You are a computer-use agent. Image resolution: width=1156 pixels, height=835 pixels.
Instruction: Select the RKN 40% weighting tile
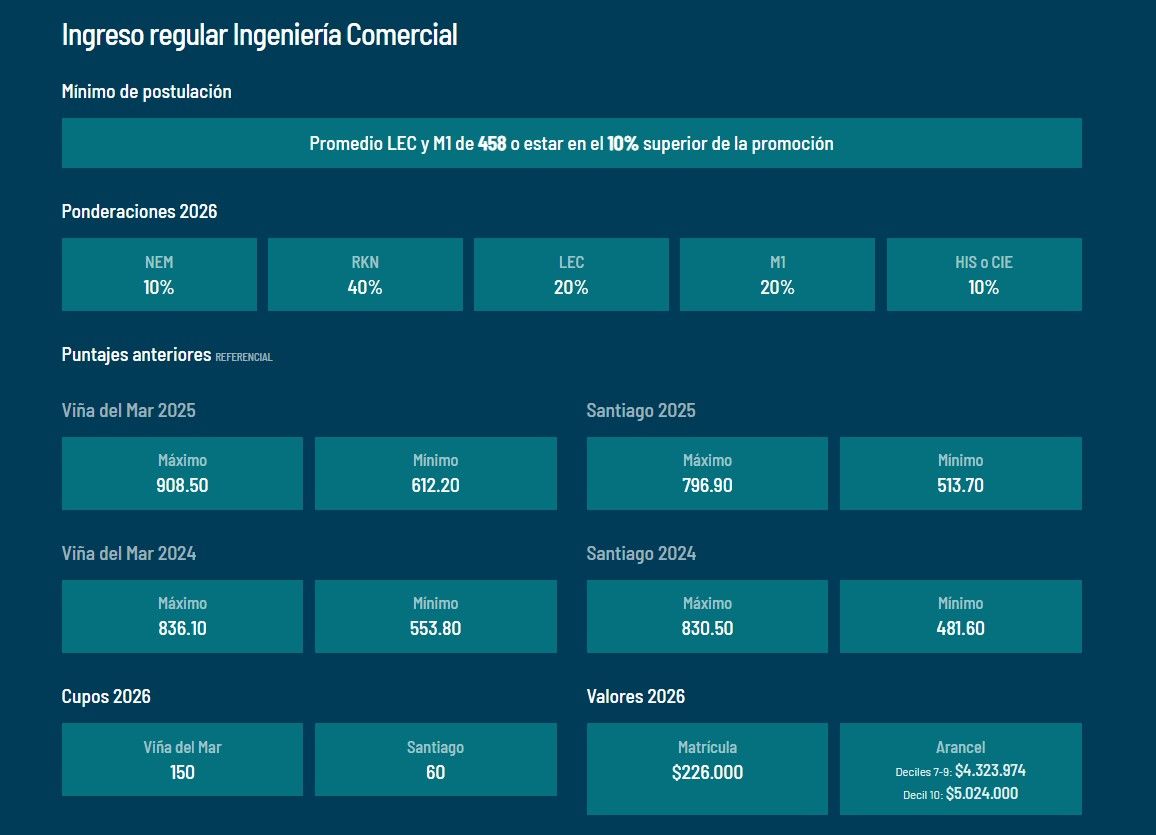(x=365, y=275)
